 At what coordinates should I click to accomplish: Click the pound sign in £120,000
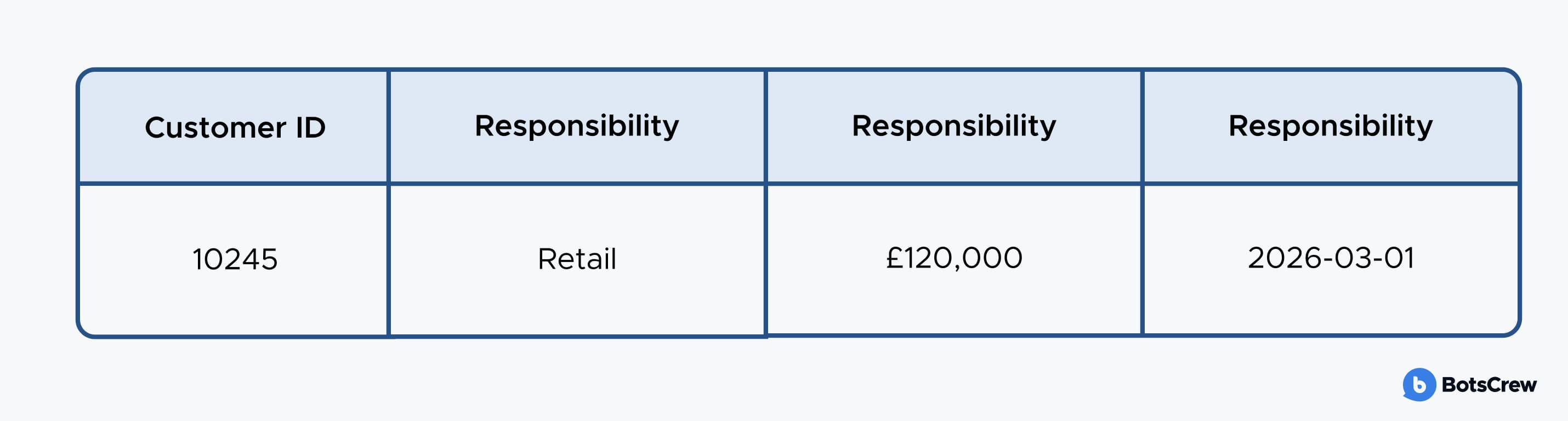[x=894, y=258]
